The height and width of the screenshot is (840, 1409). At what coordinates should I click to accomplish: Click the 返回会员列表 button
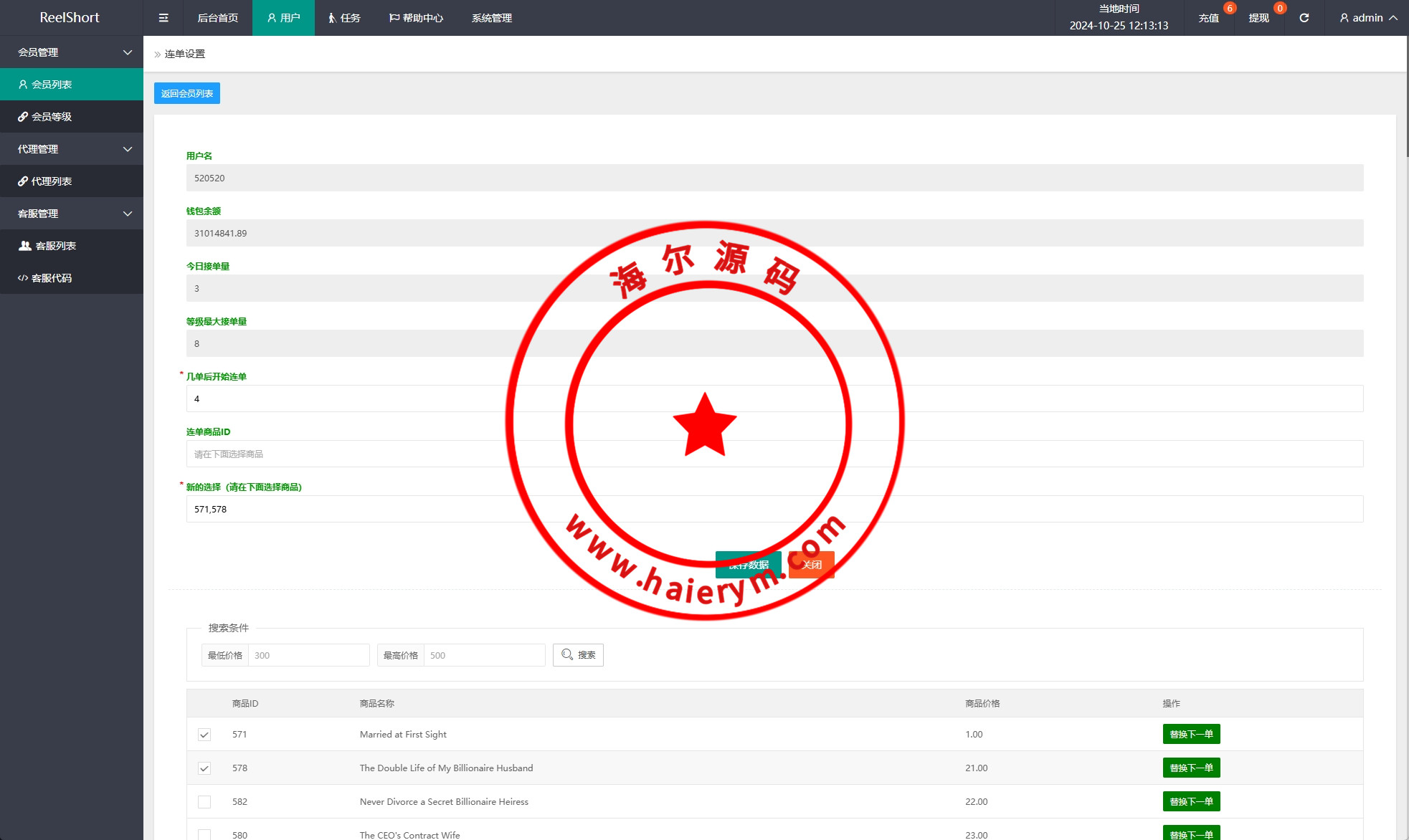[186, 93]
